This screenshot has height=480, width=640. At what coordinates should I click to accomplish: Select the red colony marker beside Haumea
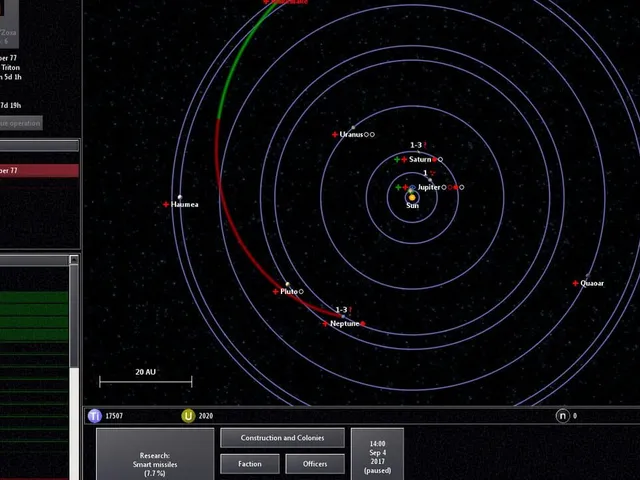tap(166, 204)
